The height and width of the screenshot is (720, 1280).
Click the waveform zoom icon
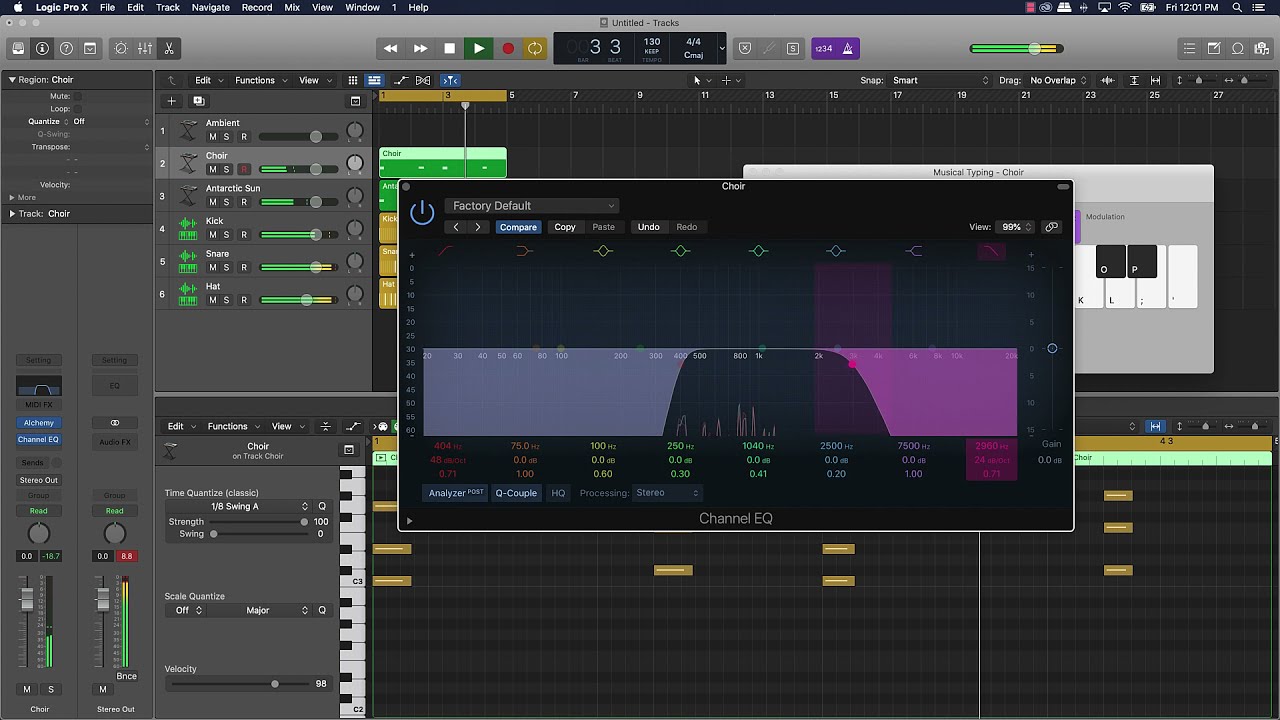tap(1107, 80)
